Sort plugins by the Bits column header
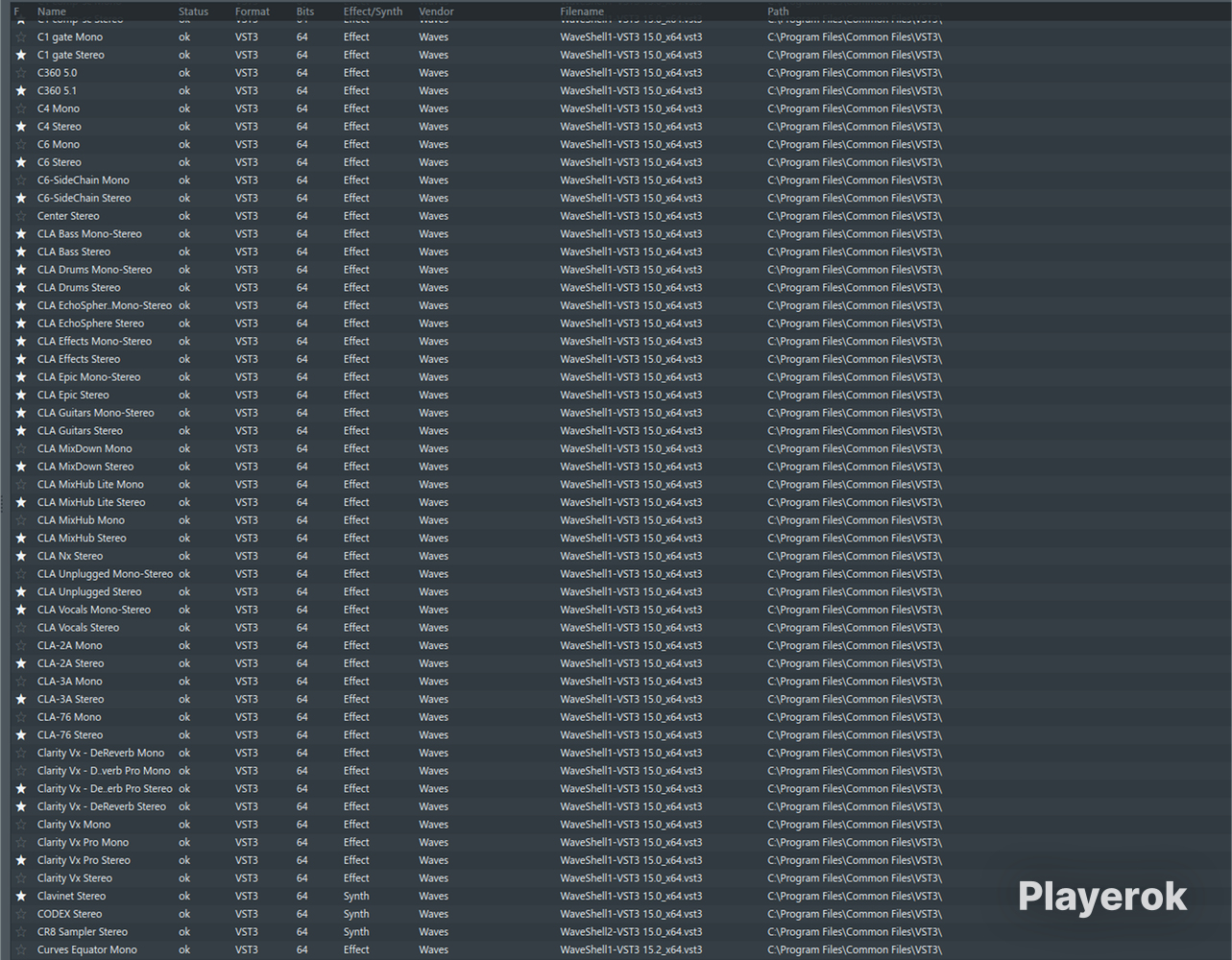The image size is (1232, 960). 305,12
